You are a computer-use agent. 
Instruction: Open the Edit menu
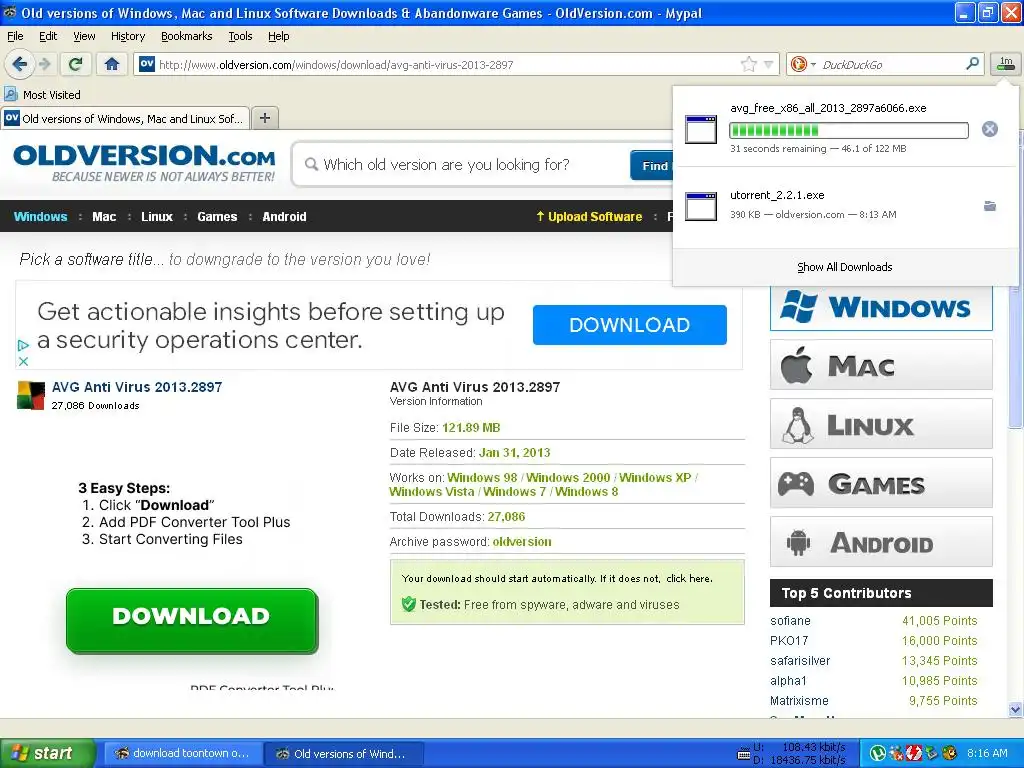48,36
